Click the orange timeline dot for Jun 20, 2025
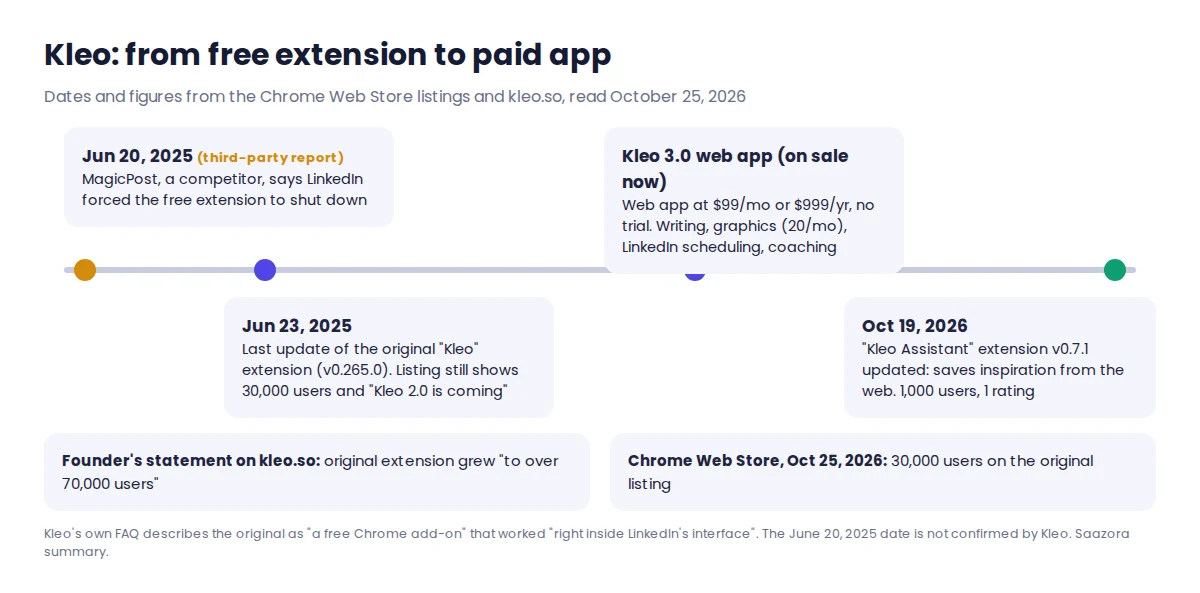Screen dimensions: 1200x593 (85, 270)
